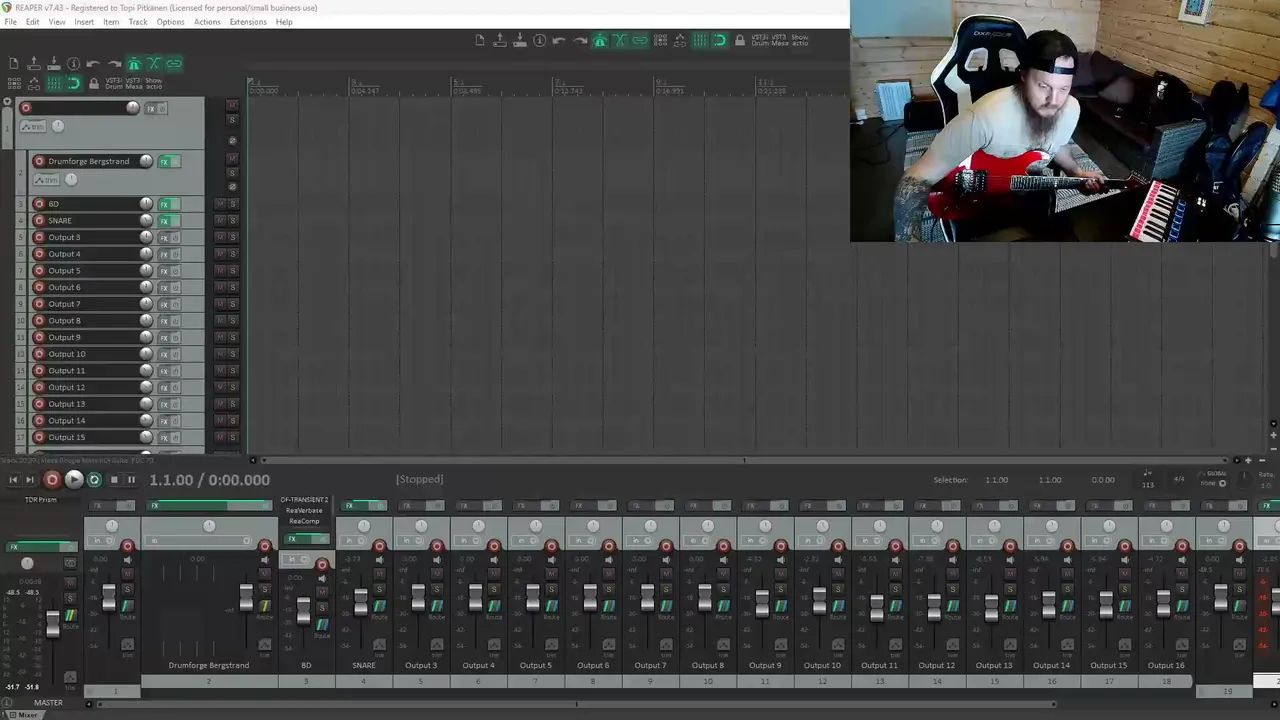This screenshot has width=1280, height=720.
Task: Open the Track menu
Action: coord(138,22)
